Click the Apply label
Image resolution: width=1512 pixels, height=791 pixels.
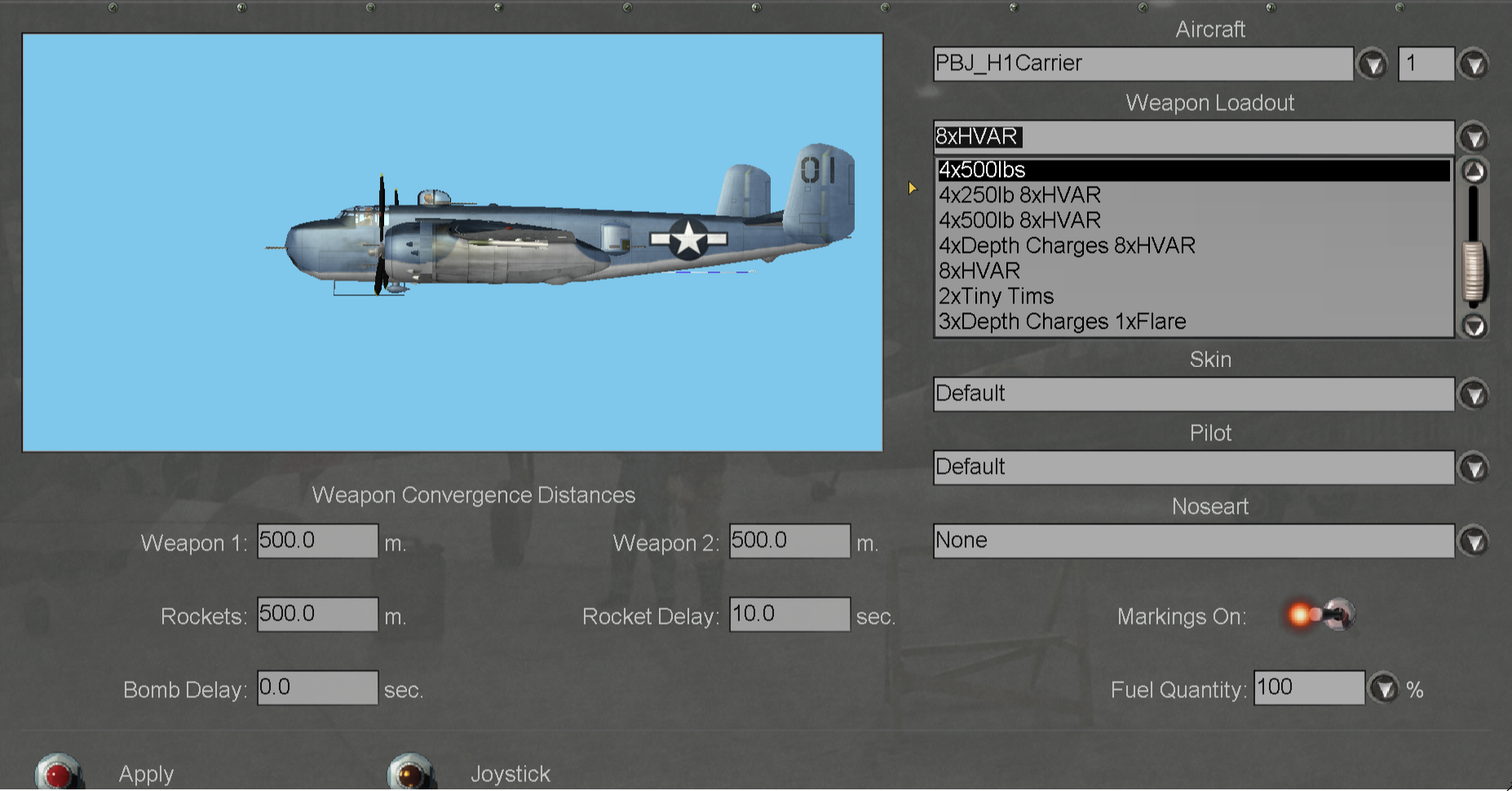146,774
